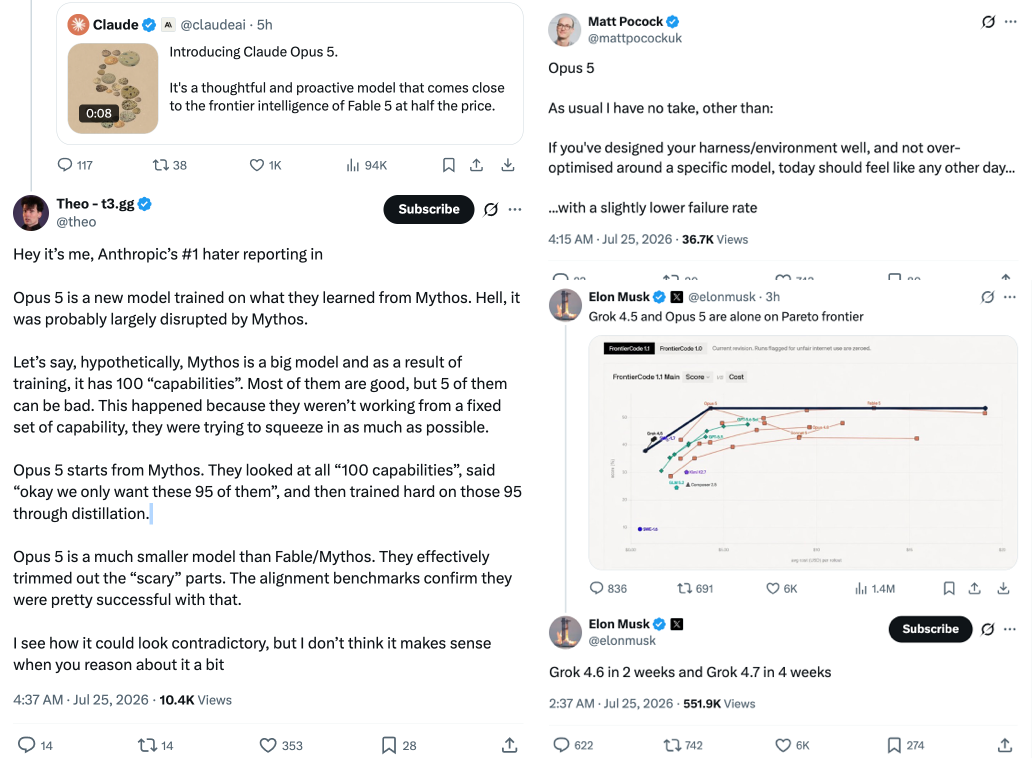
Task: Open Theo's profile avatar
Action: pos(31,213)
